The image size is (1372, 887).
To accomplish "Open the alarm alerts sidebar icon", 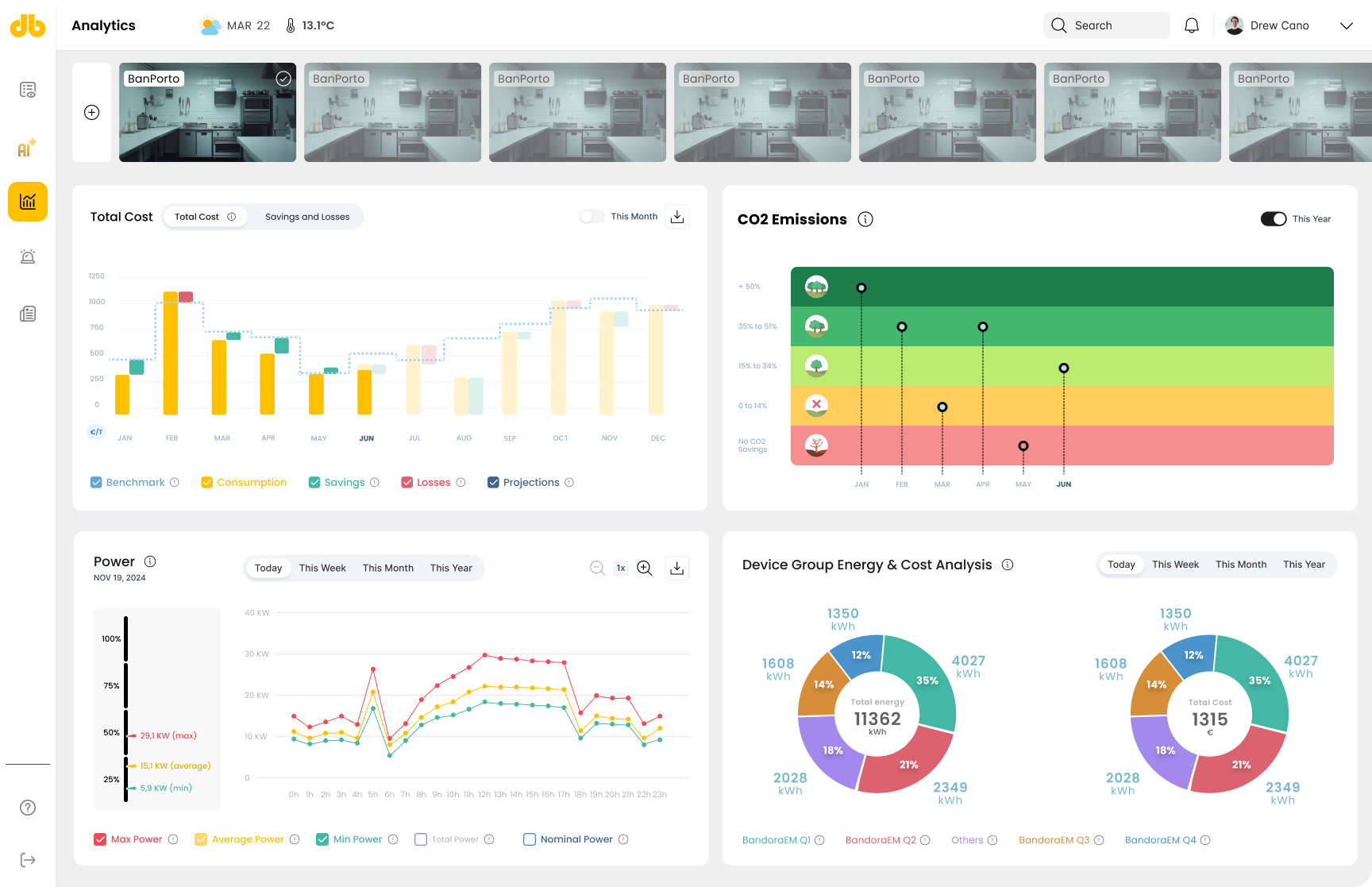I will (28, 256).
